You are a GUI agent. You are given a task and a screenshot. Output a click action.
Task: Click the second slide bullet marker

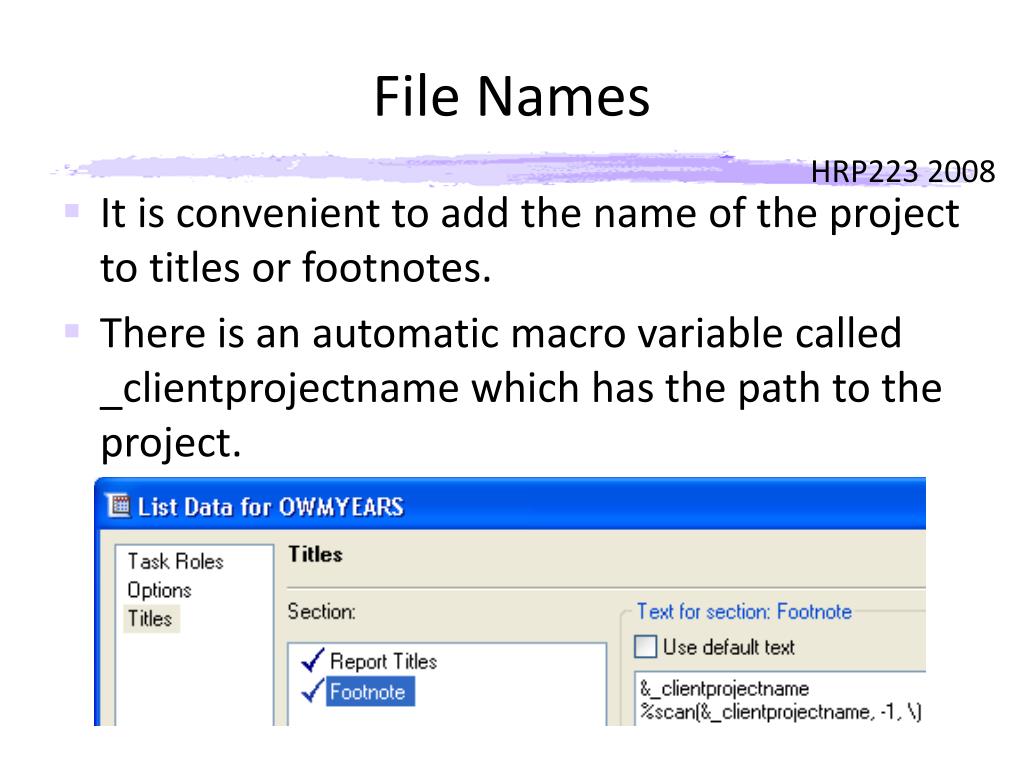[x=72, y=331]
